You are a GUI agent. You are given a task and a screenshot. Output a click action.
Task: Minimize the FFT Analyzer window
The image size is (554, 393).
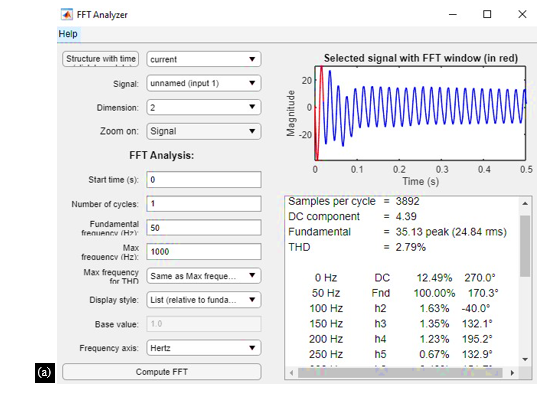[453, 14]
